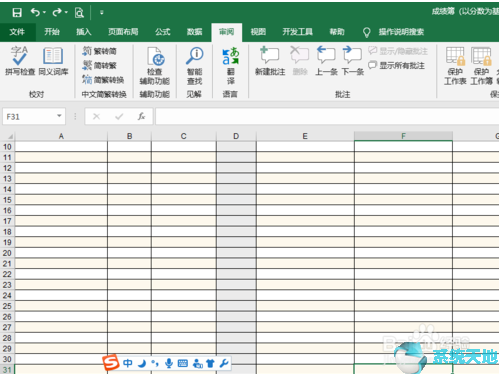The image size is (499, 374).
Task: Switch to the 开发工具 ribbon tab
Action: [298, 32]
